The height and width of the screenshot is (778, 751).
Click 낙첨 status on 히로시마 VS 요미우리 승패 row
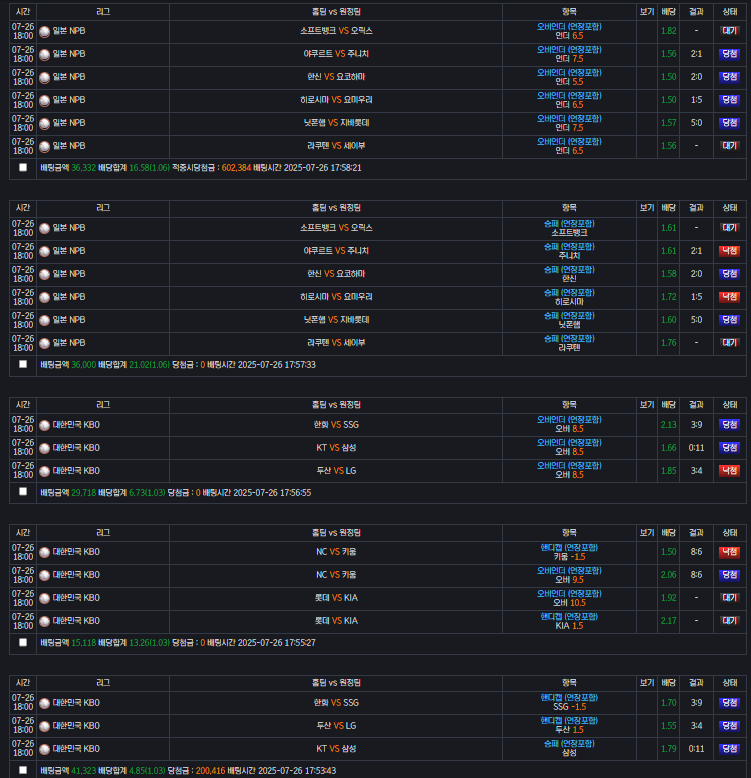[730, 297]
